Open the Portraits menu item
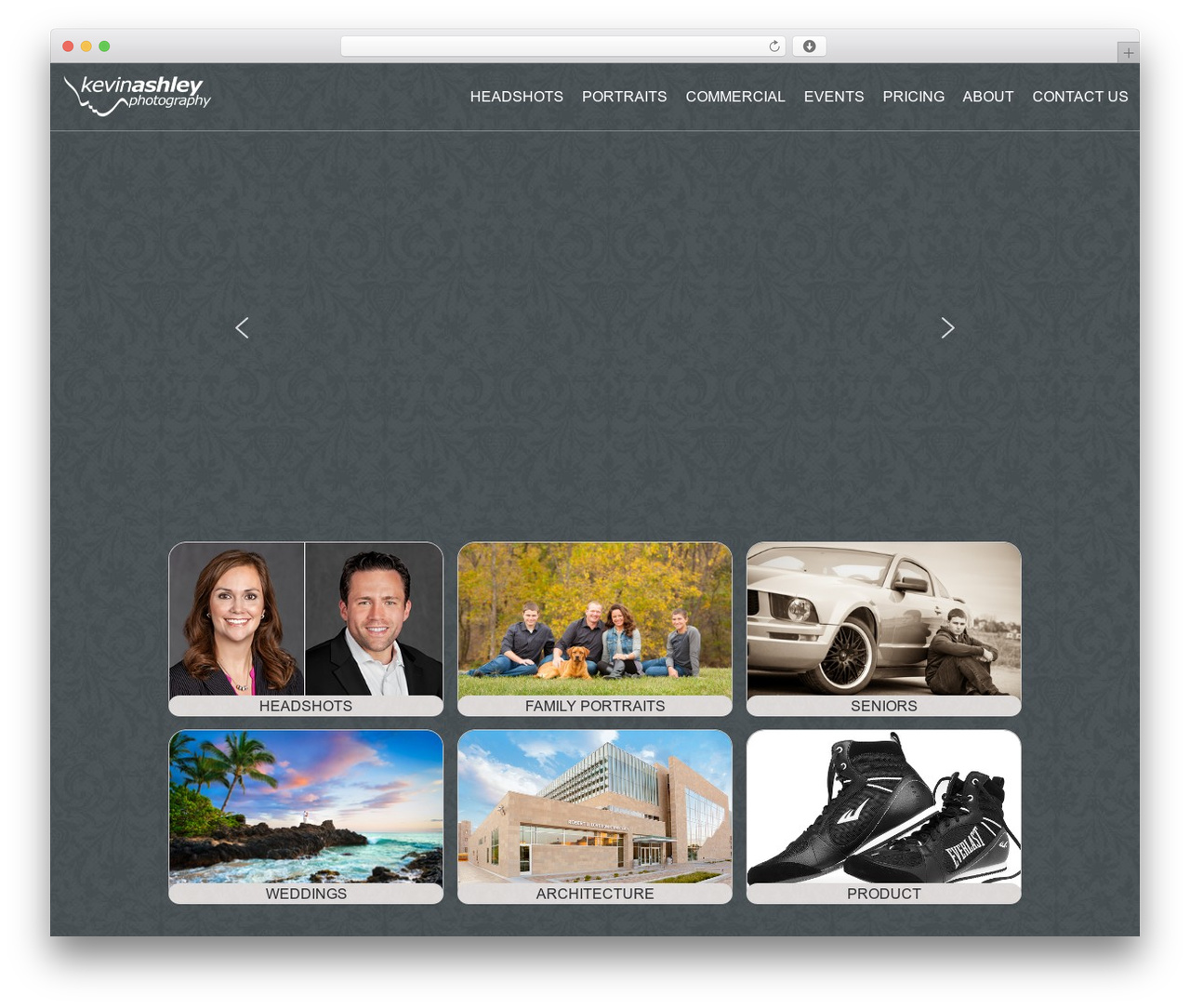The width and height of the screenshot is (1190, 1008). coord(625,97)
